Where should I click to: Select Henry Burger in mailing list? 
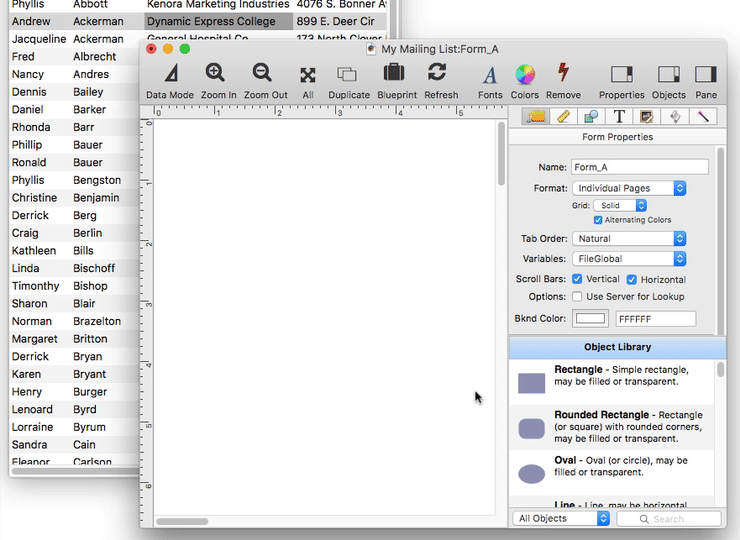(x=74, y=391)
